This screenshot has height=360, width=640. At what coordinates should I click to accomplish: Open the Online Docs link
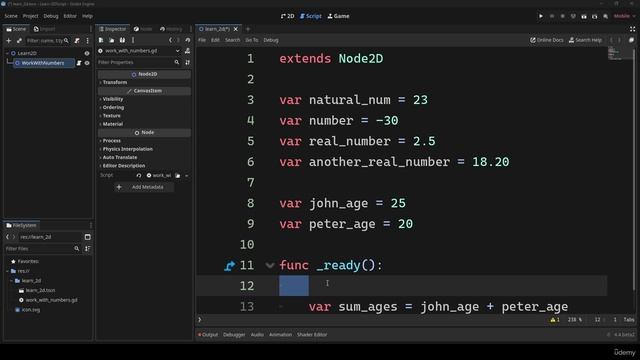point(547,40)
